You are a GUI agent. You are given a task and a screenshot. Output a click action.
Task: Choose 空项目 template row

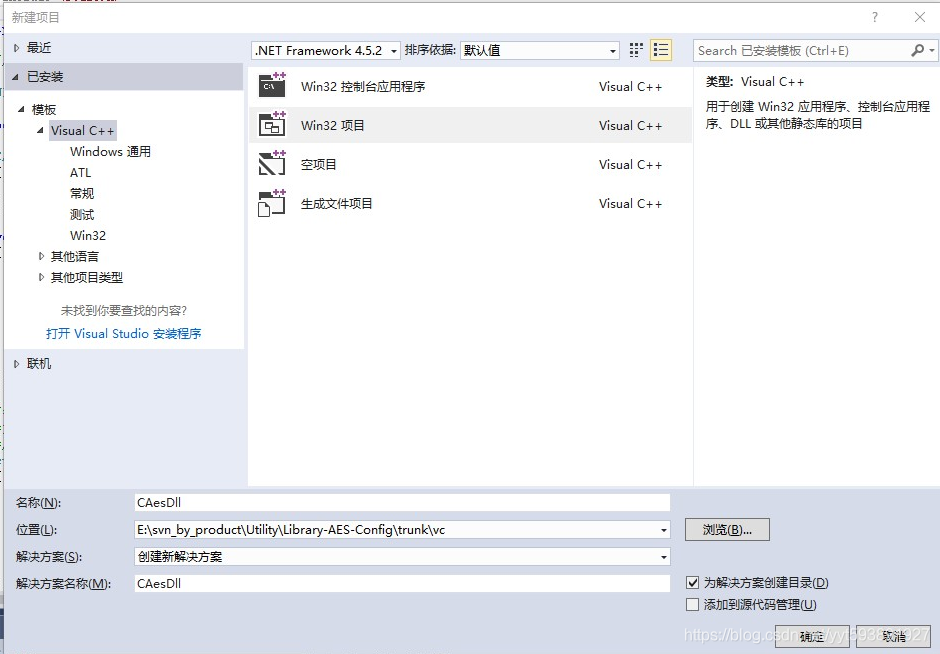coord(470,164)
